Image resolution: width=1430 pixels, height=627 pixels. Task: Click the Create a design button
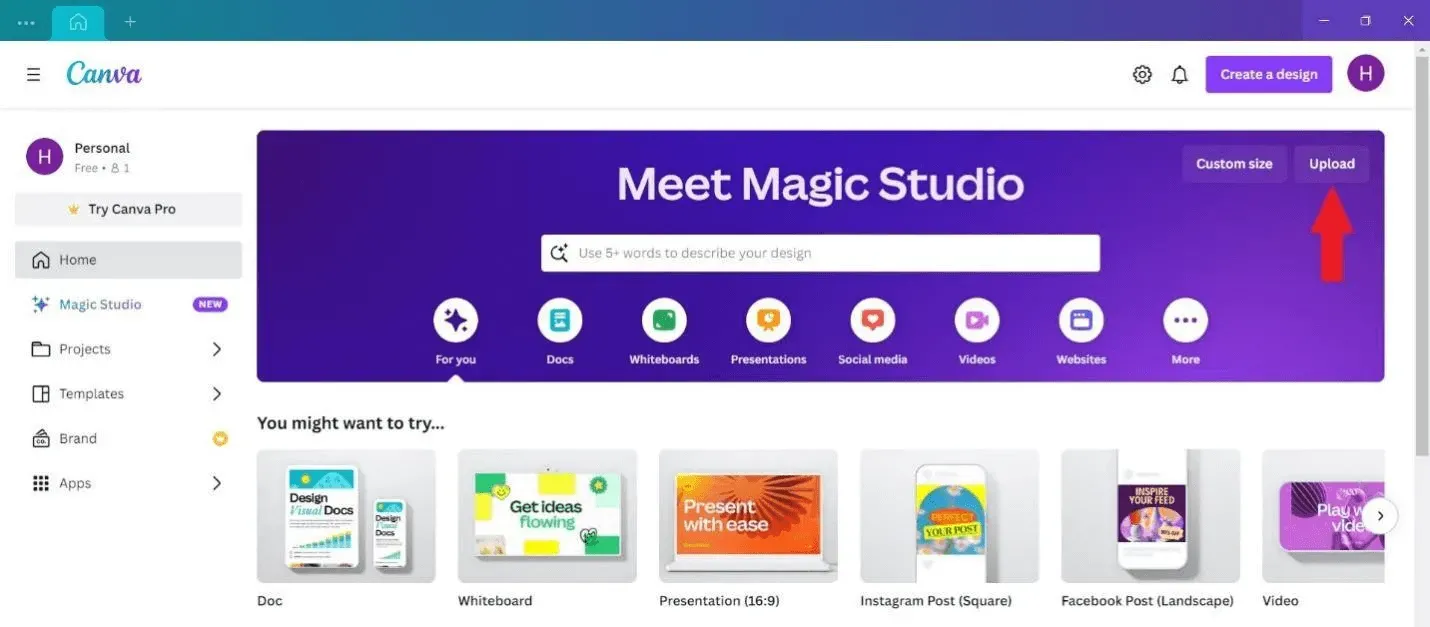tap(1269, 74)
